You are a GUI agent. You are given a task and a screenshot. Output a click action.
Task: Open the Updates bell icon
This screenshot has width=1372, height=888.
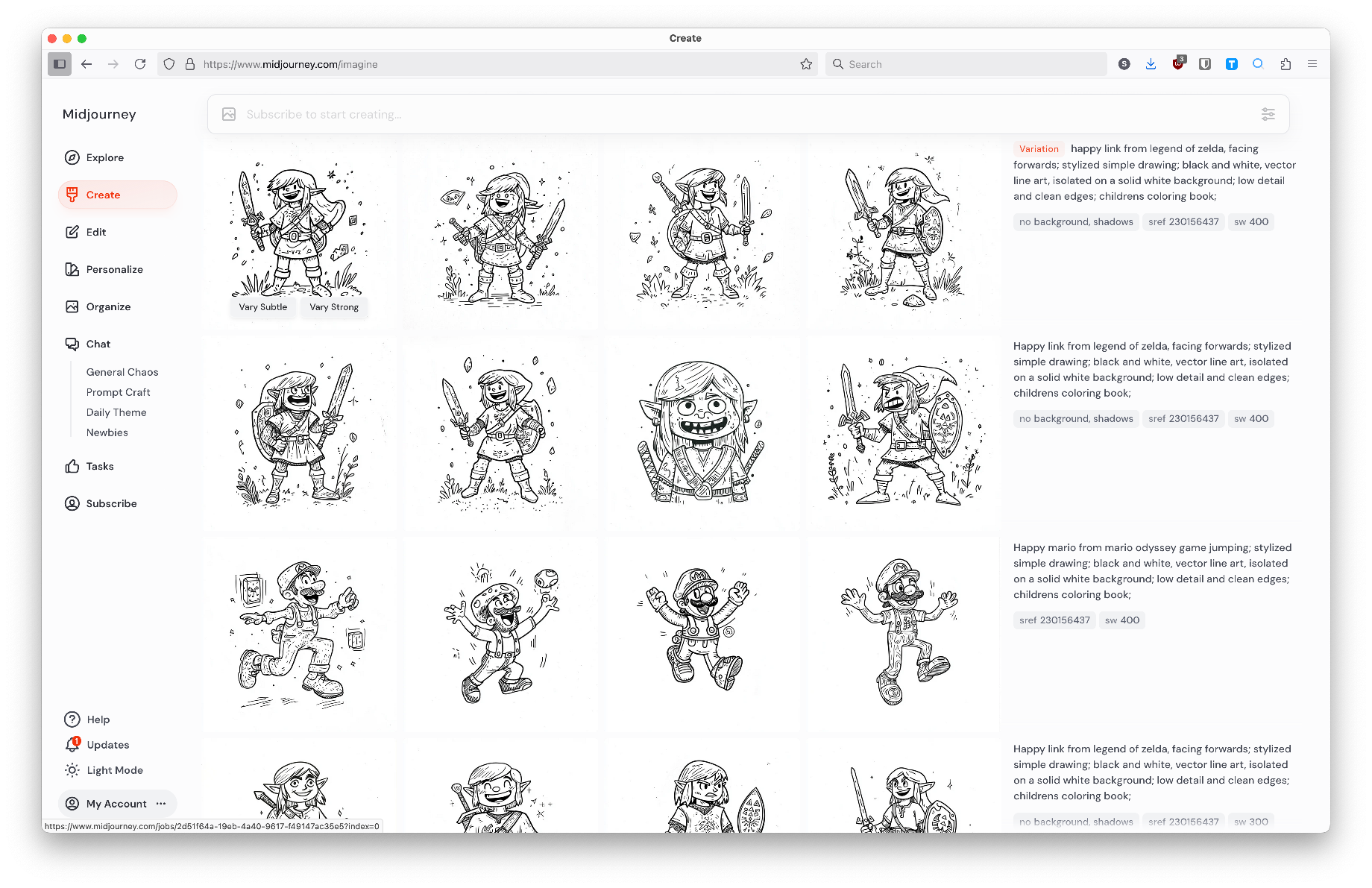72,745
